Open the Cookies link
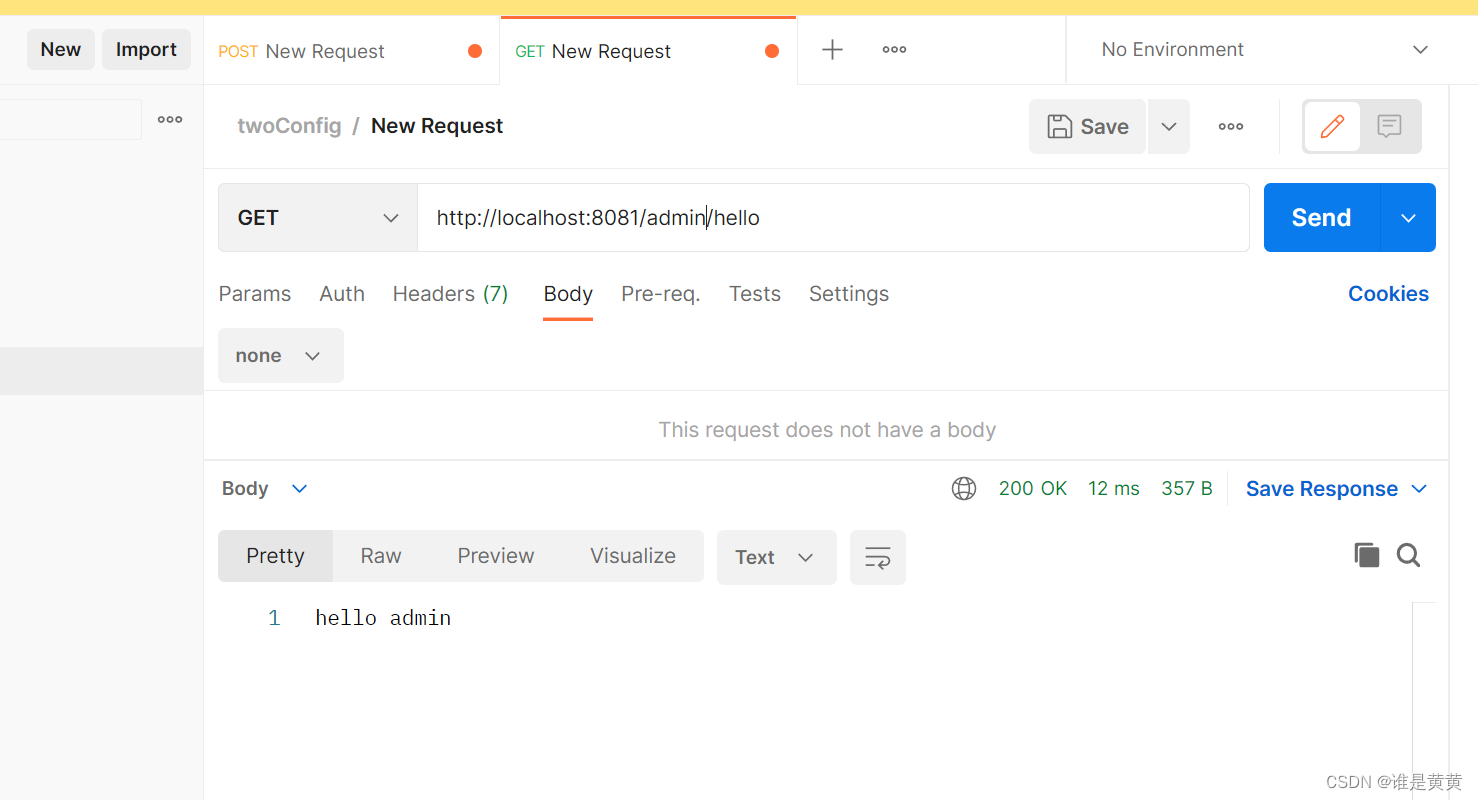This screenshot has height=800, width=1478. pos(1388,294)
